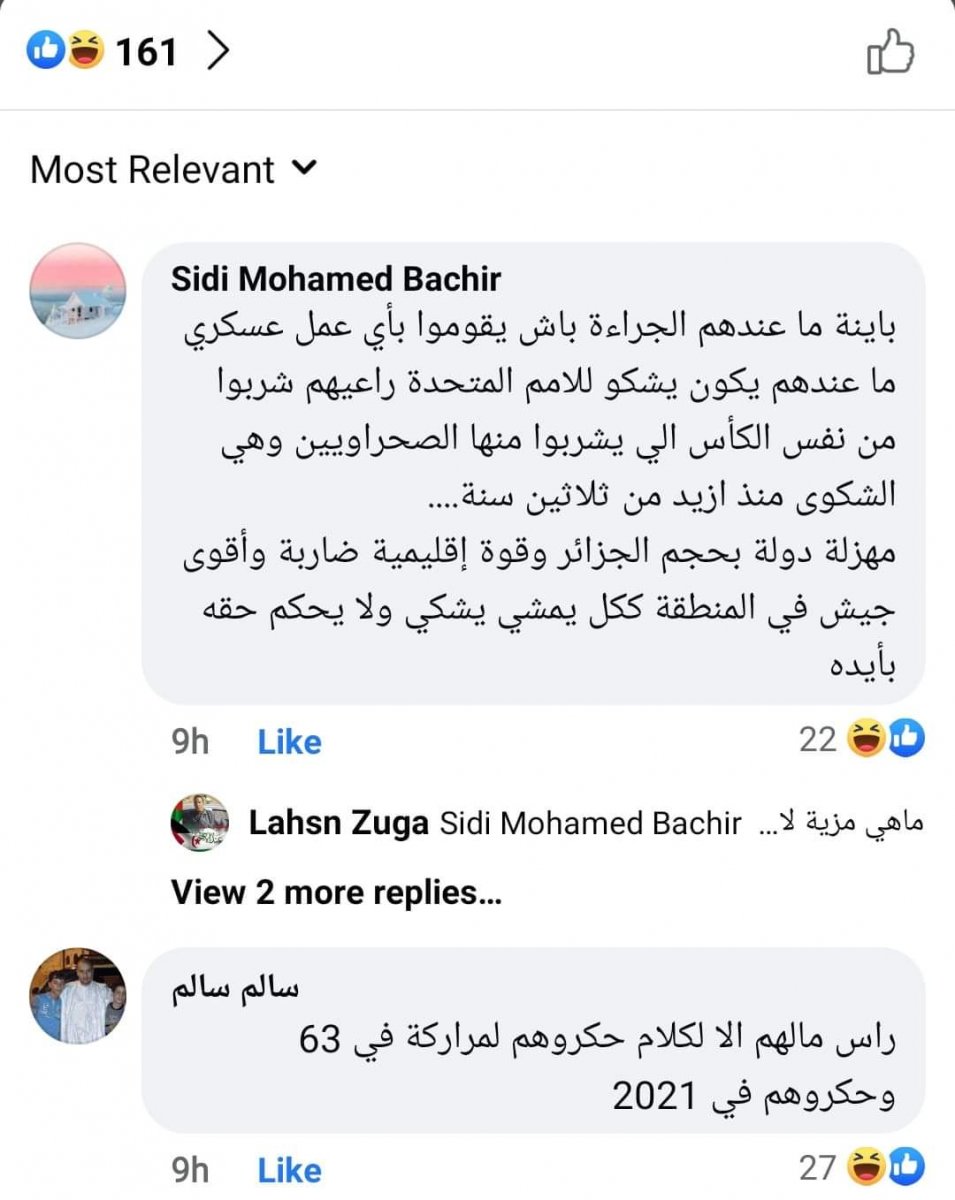Open Sidi Mohamed Bachir's profile name link
Image resolution: width=955 pixels, height=1200 pixels.
pos(336,279)
